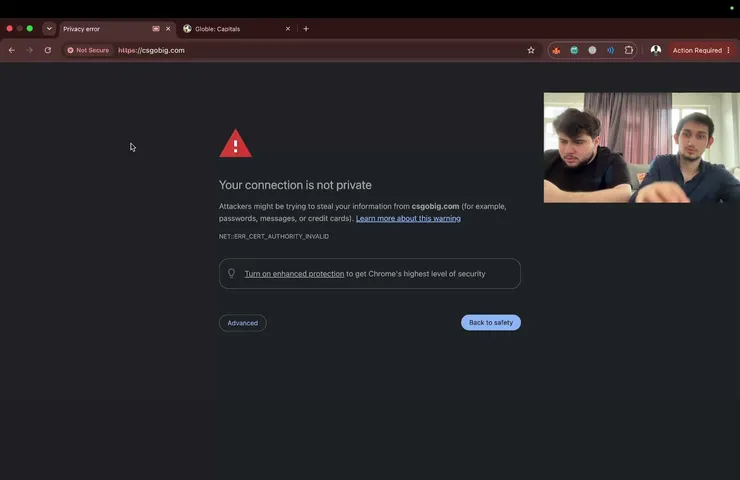The height and width of the screenshot is (480, 740).
Task: Open the orange extension icon in toolbar
Action: (x=556, y=50)
